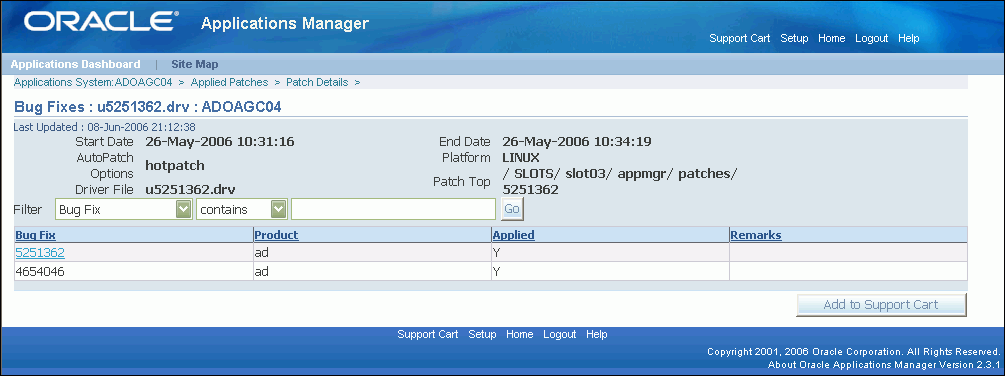The width and height of the screenshot is (1005, 376).
Task: Click the End Date value 10:34:19
Action: (x=577, y=142)
